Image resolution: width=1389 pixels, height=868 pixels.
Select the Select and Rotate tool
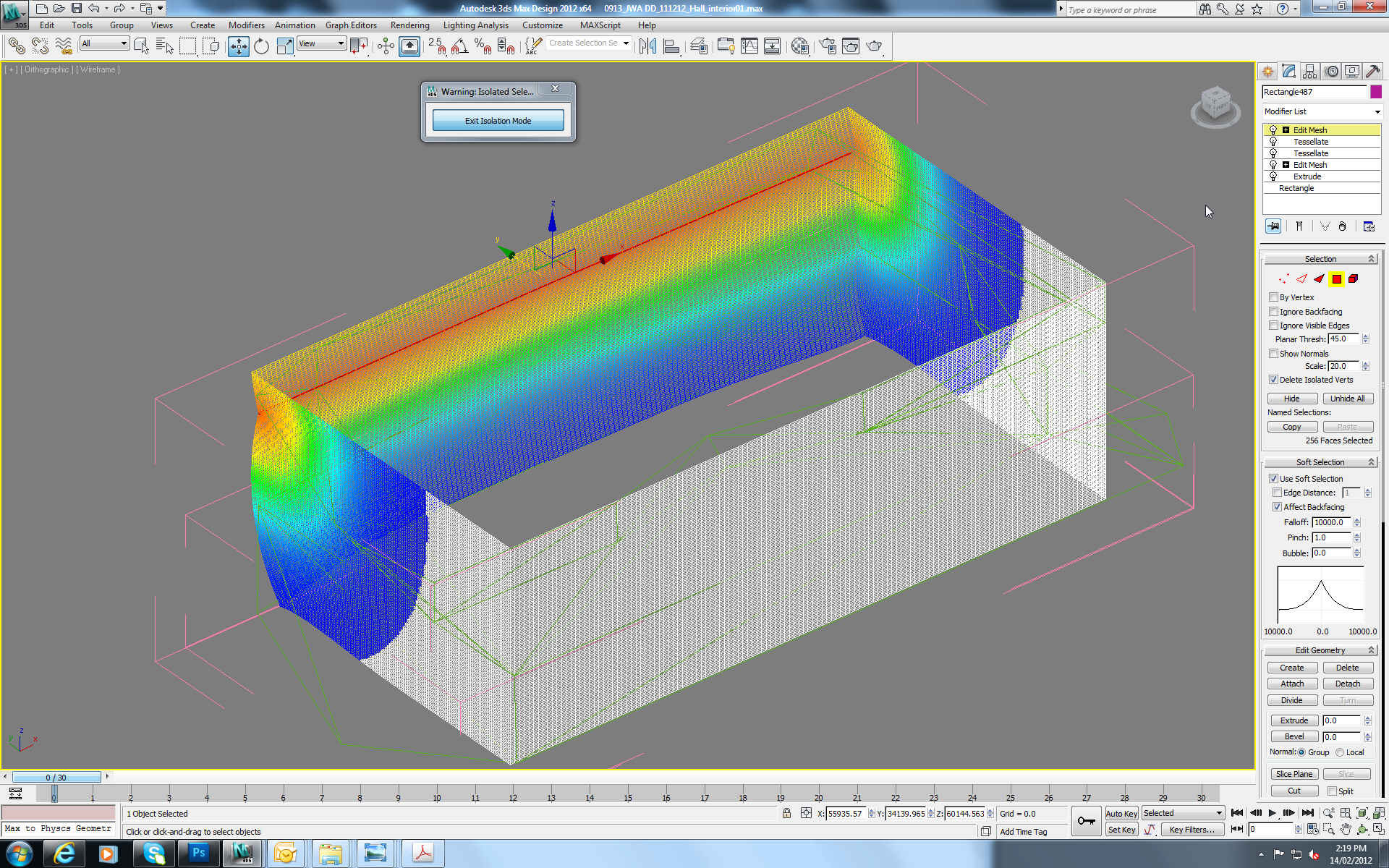click(261, 46)
